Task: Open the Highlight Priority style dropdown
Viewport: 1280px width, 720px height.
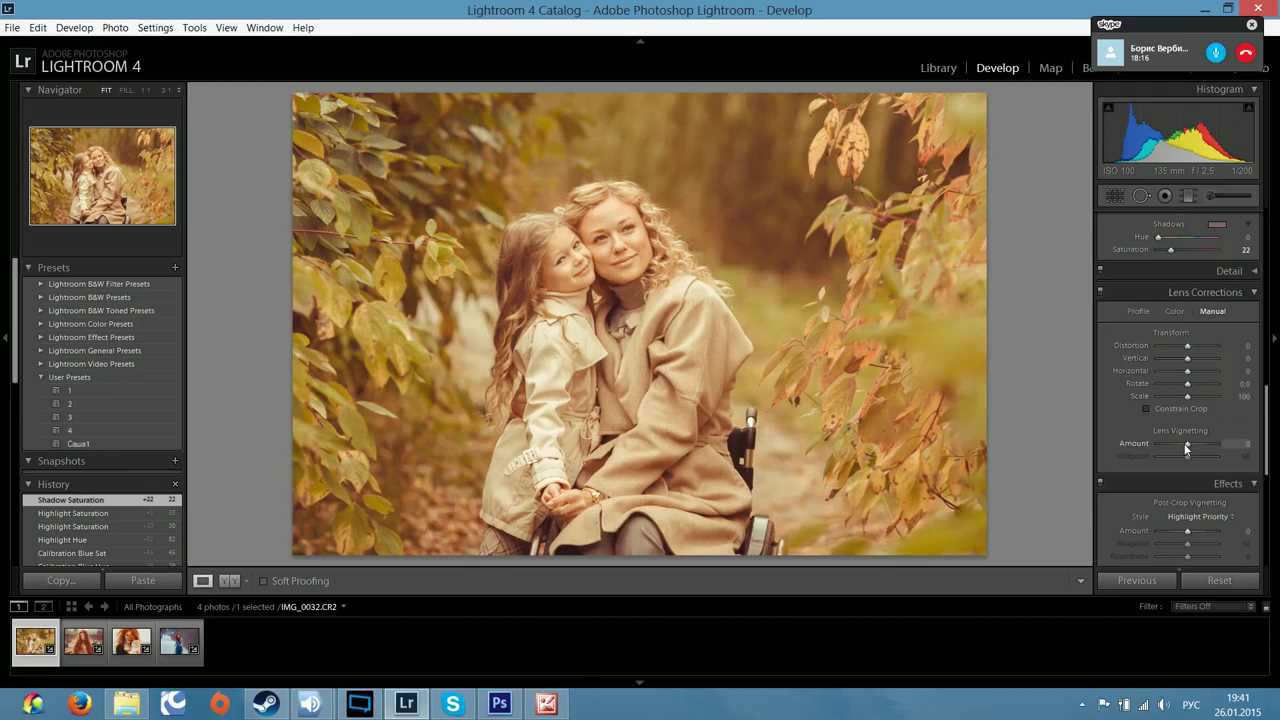Action: 1201,517
